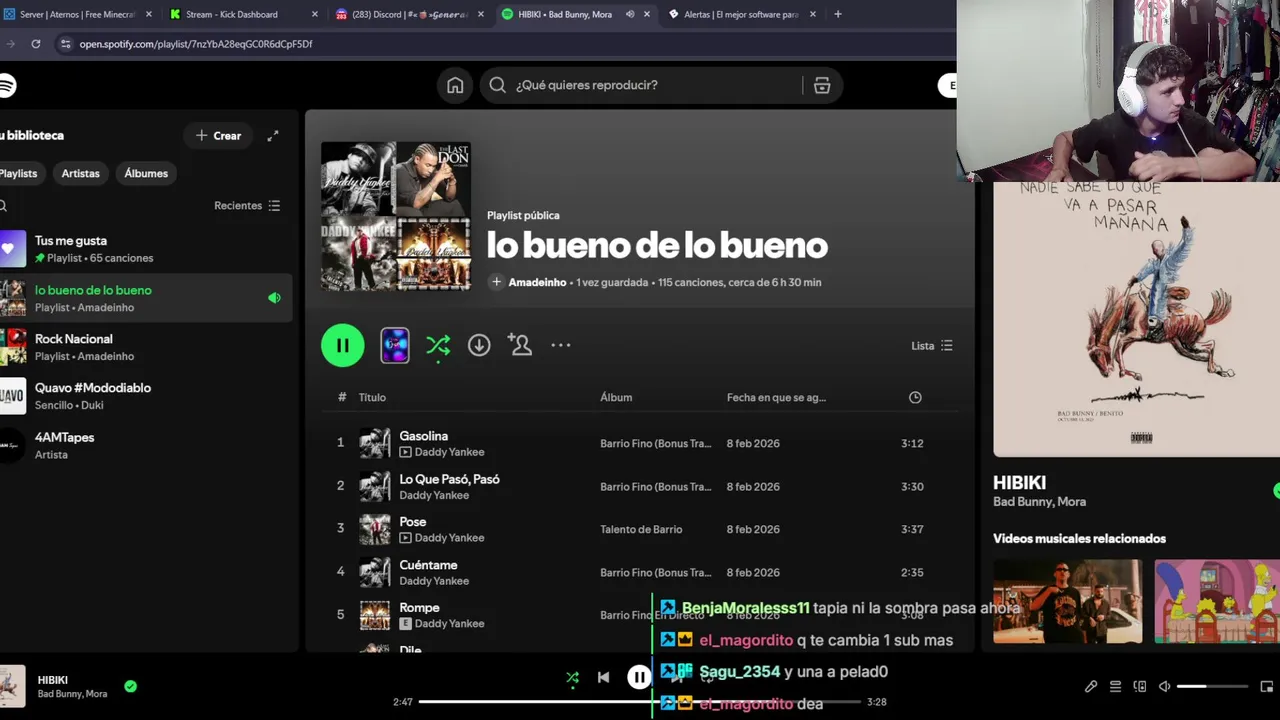Open Recientes sort dropdown in library

[247, 206]
